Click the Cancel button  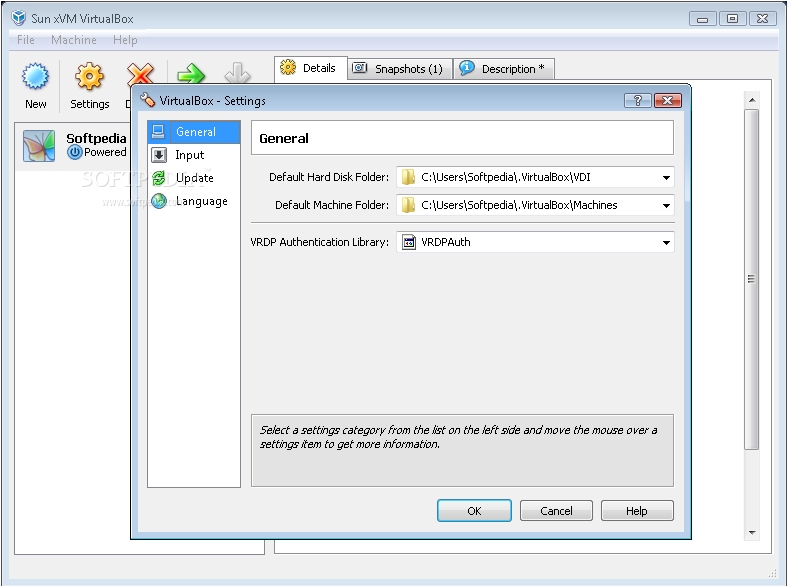(556, 511)
